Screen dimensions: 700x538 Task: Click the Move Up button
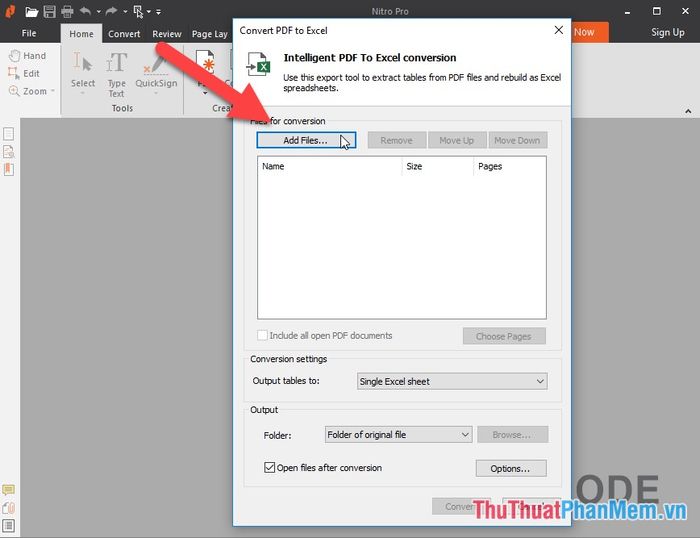click(457, 140)
